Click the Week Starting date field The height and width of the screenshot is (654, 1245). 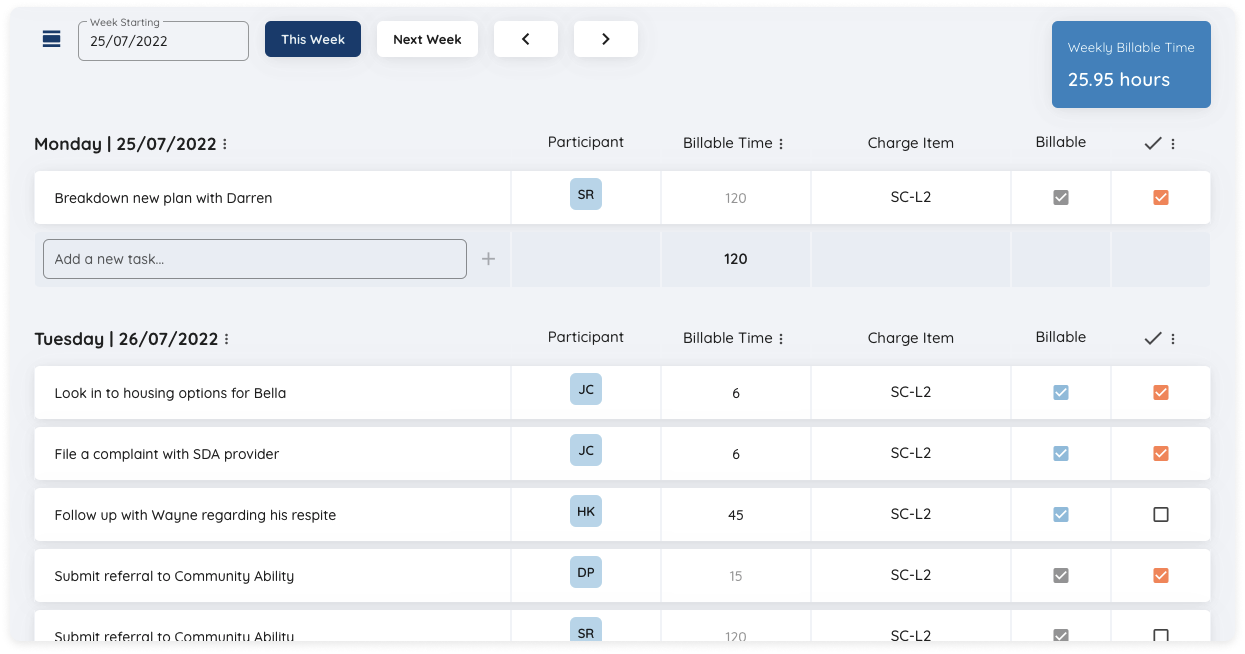163,41
